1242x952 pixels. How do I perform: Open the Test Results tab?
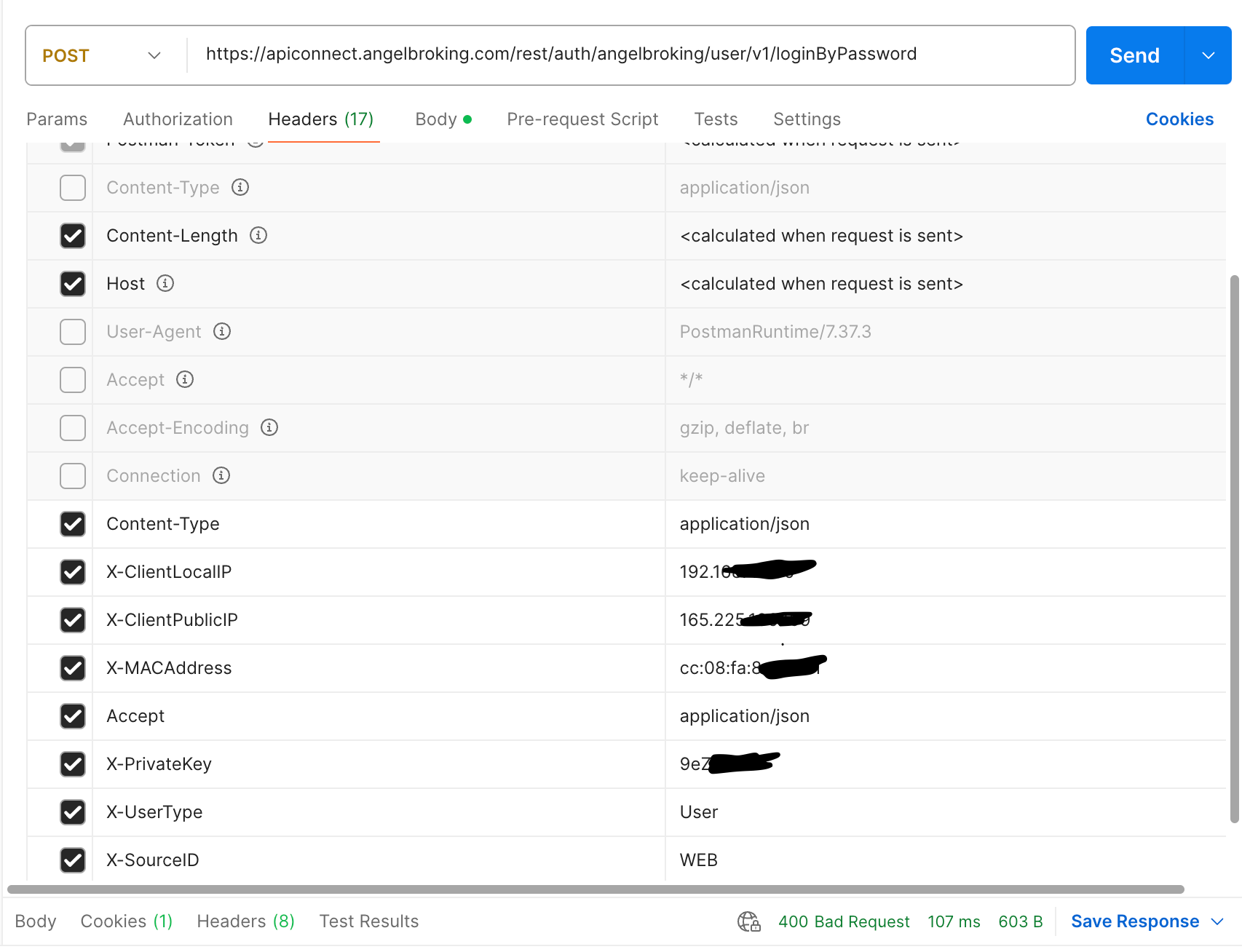(x=369, y=921)
